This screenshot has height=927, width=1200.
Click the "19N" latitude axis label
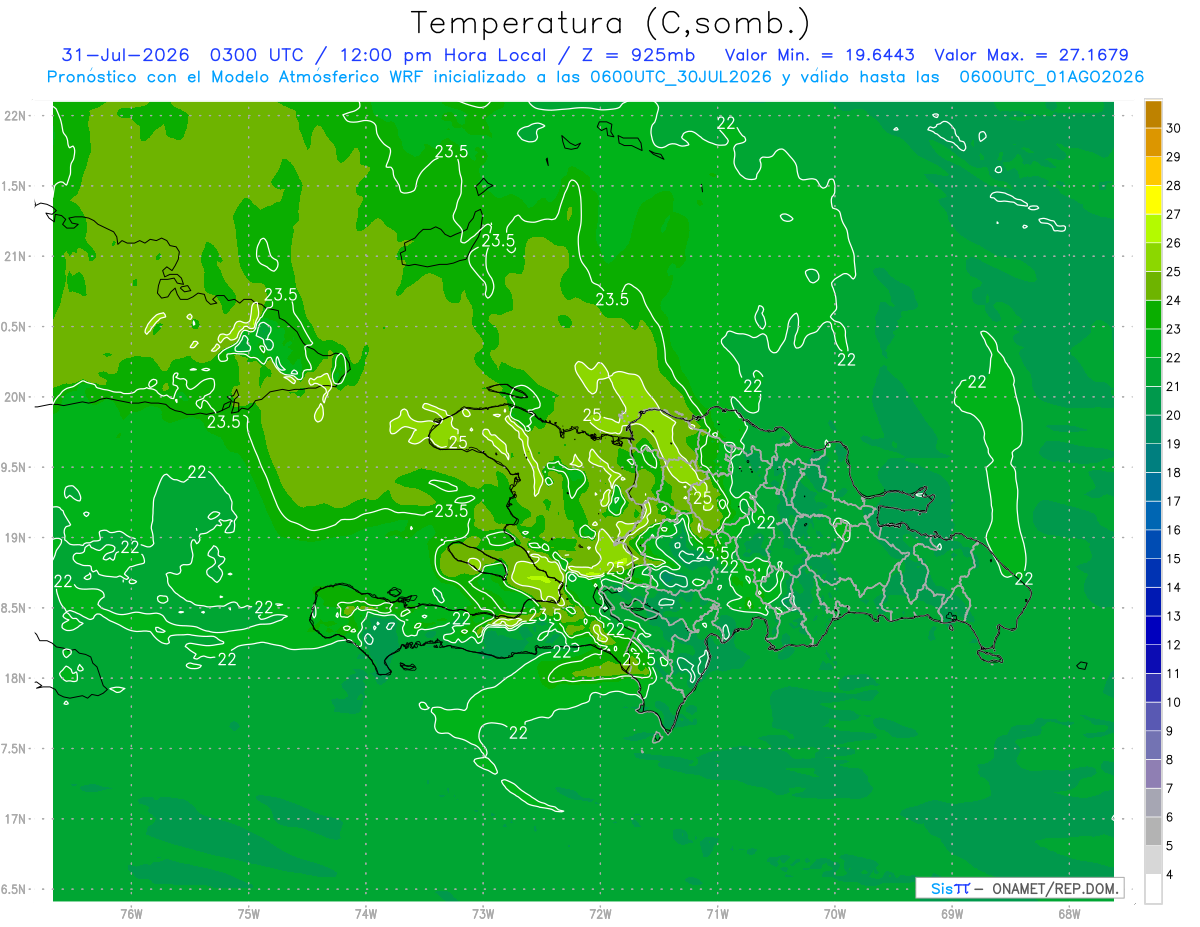16,537
